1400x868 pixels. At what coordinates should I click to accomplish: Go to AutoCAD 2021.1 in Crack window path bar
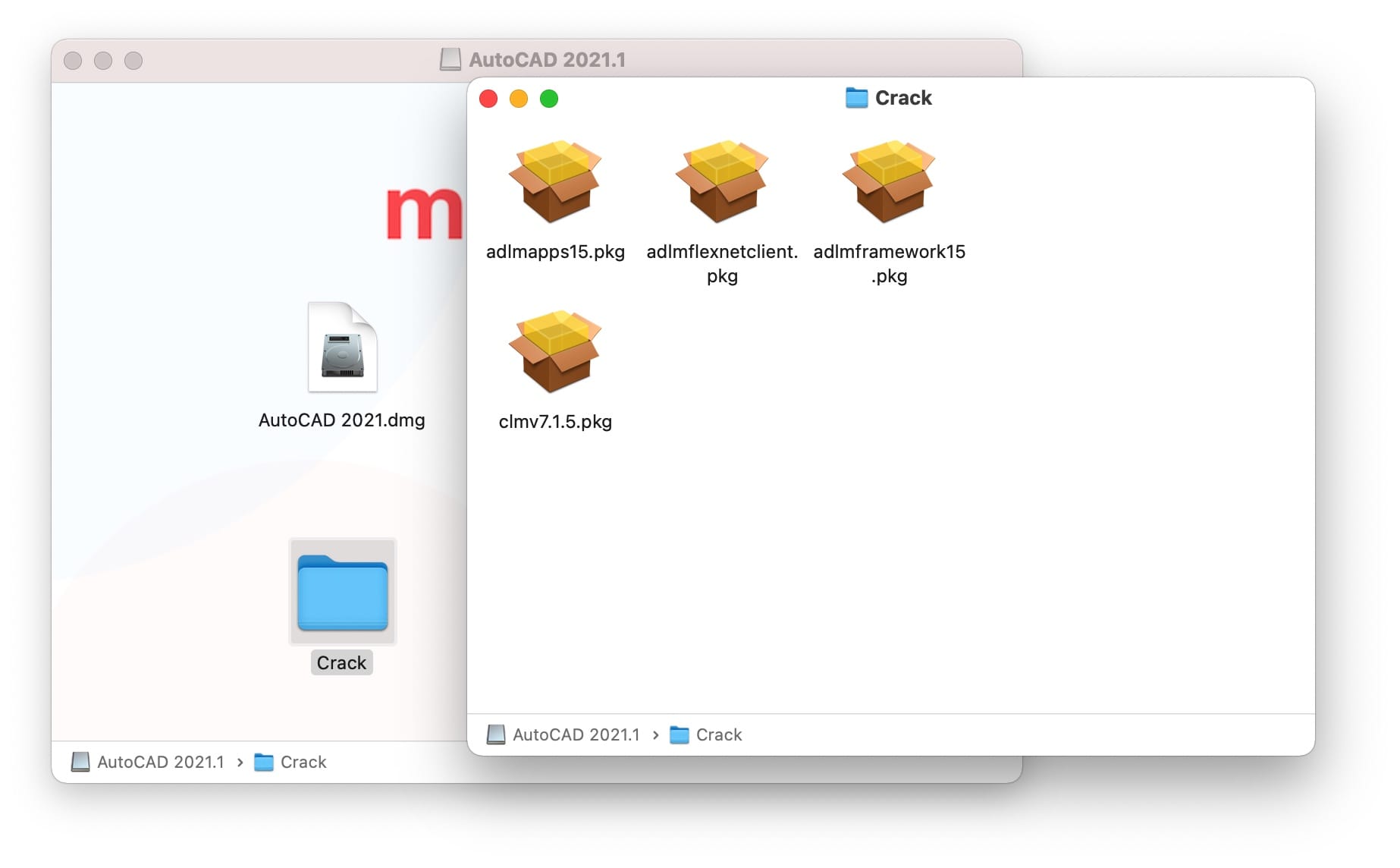[x=576, y=734]
